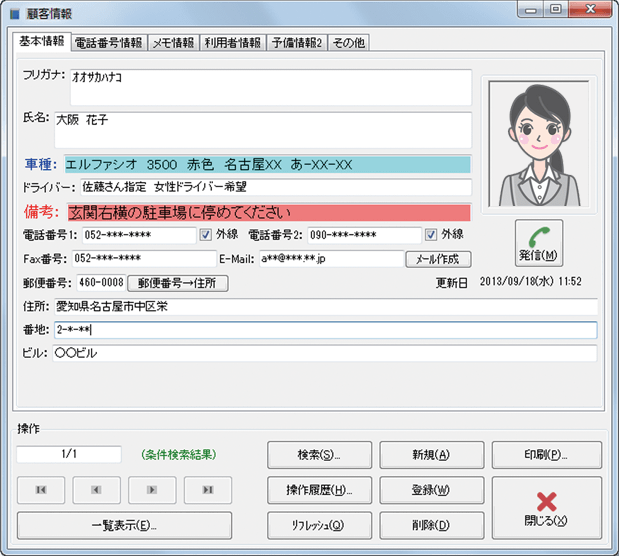Go to previous record arrow

point(96,490)
